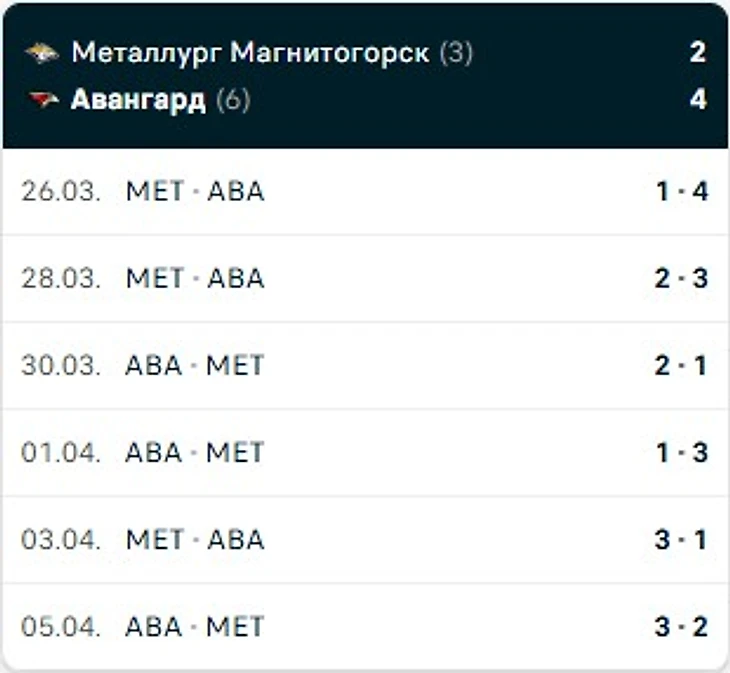The image size is (730, 673).
Task: Open the 30.03. ABA - MET match
Action: (x=365, y=365)
